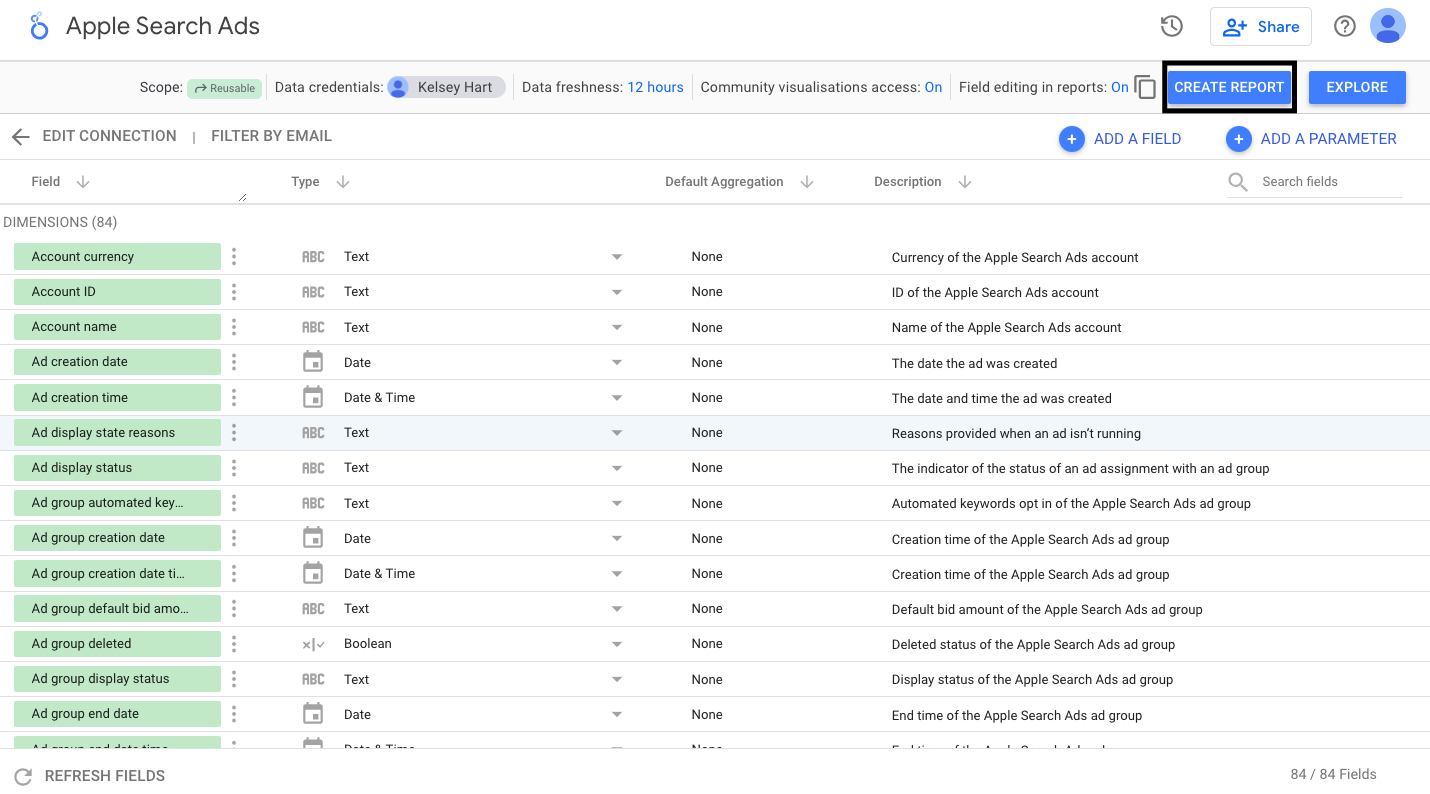The height and width of the screenshot is (794, 1430).
Task: Click the search magnifier icon
Action: click(x=1238, y=182)
